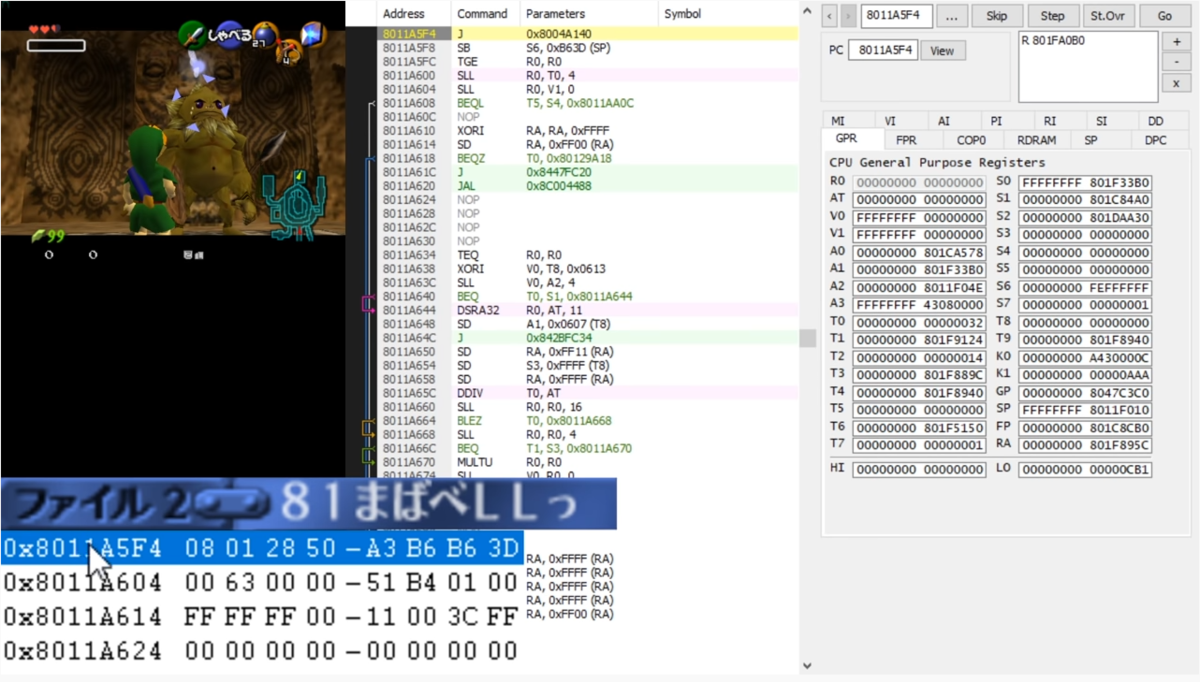The height and width of the screenshot is (682, 1200).
Task: Select the GPR tab
Action: (x=846, y=140)
